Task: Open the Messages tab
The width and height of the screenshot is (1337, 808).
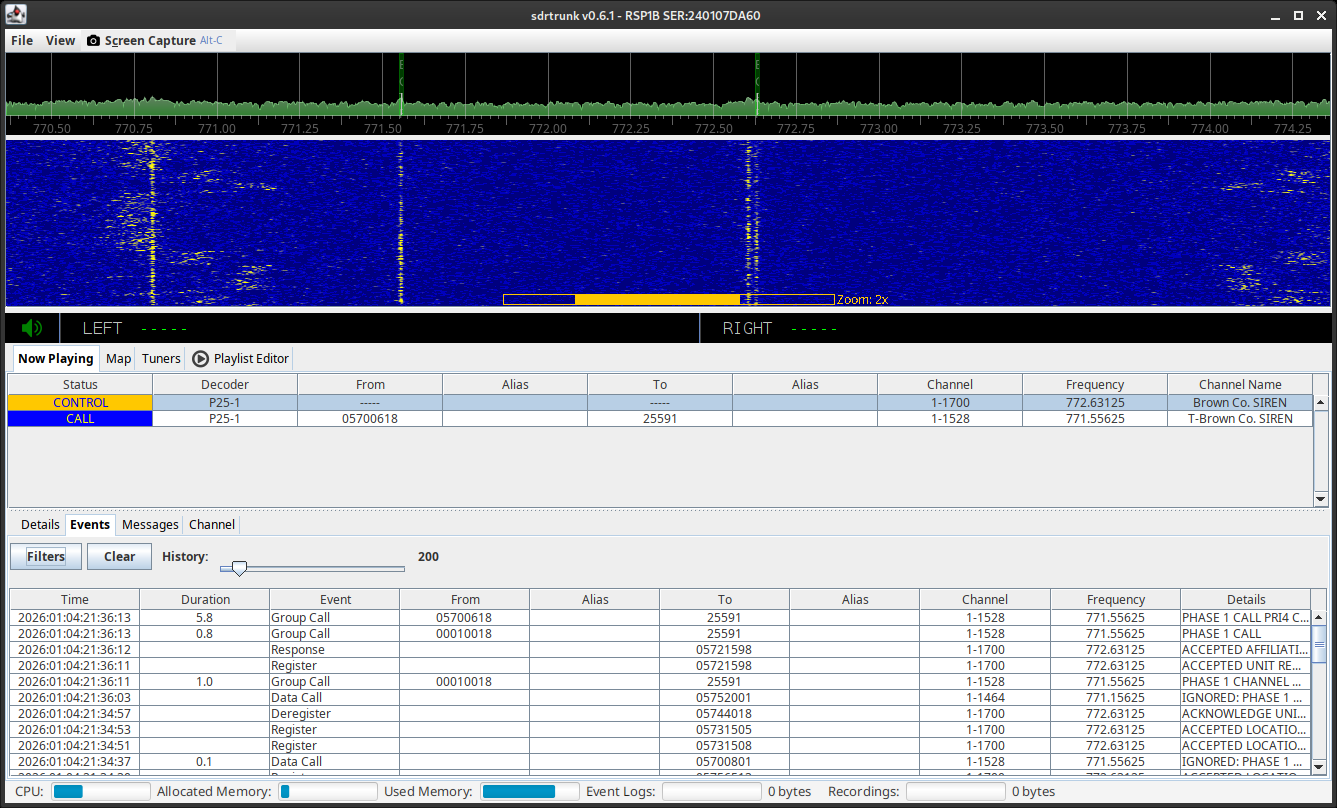Action: tap(150, 525)
